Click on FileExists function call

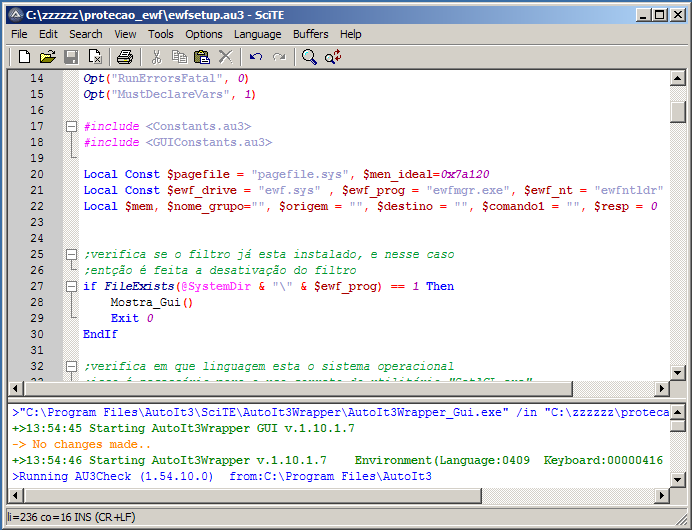[139, 286]
